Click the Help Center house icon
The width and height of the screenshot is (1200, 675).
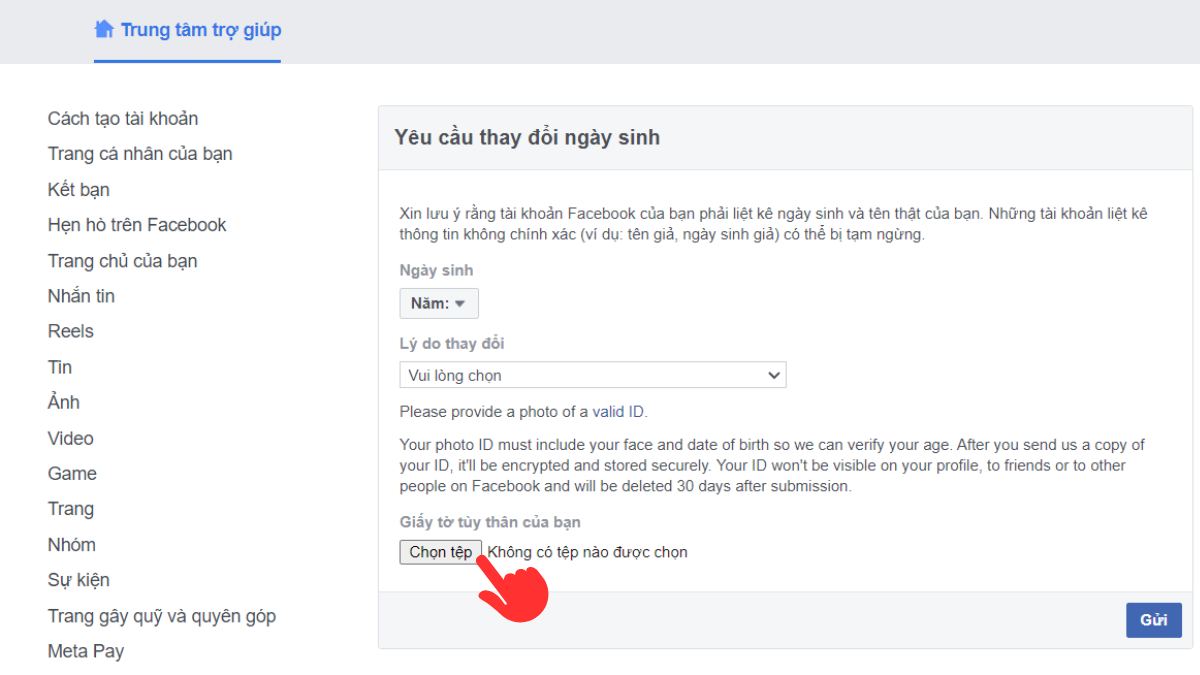point(104,29)
